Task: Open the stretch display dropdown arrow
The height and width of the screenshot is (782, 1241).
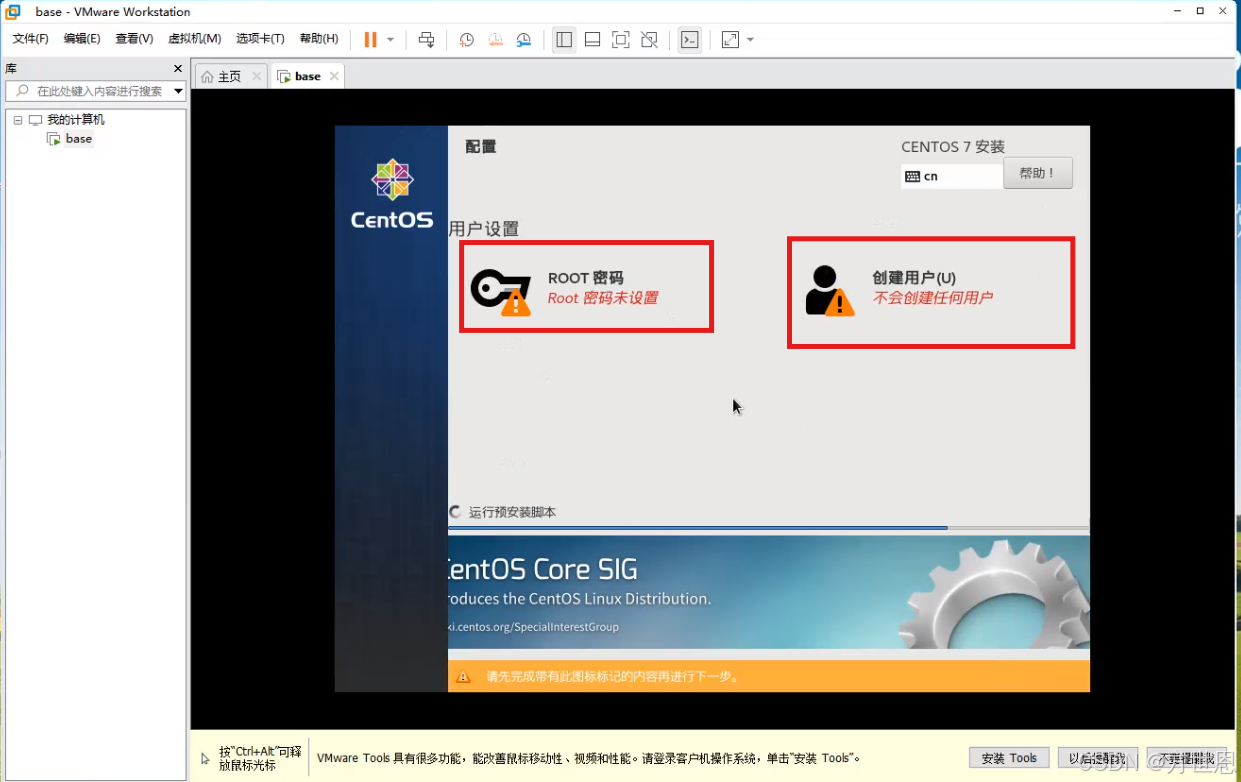Action: pos(750,40)
